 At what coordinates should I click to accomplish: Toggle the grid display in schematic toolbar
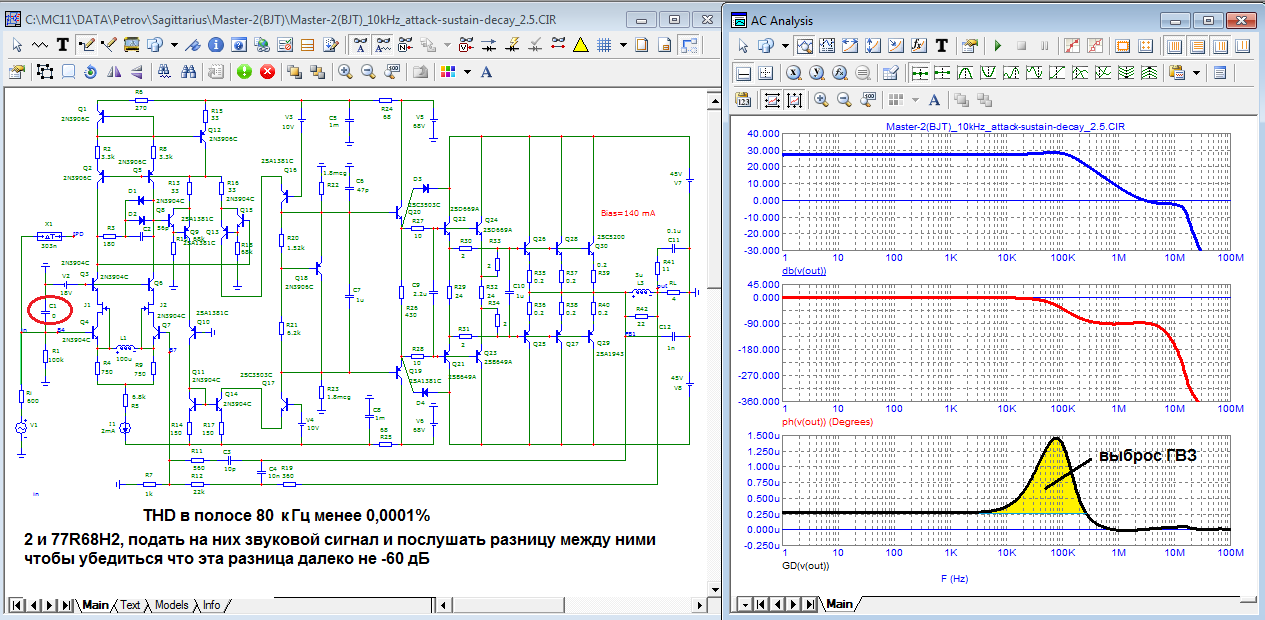[603, 44]
